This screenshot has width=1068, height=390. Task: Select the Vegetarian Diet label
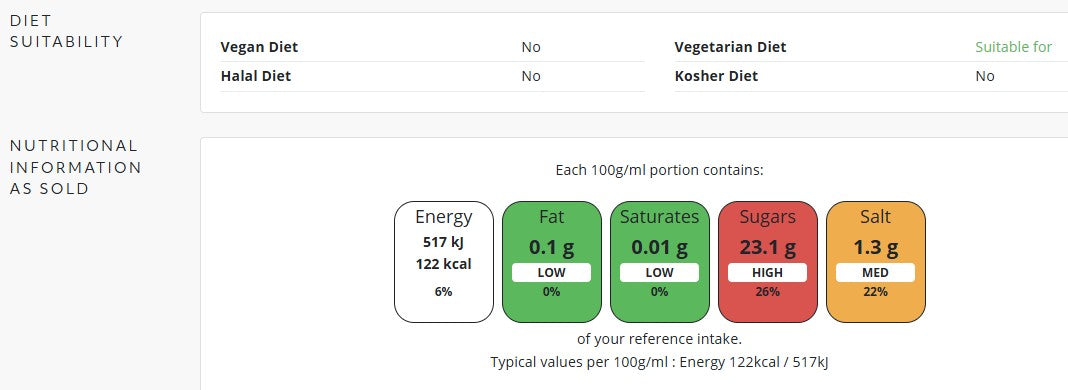730,47
